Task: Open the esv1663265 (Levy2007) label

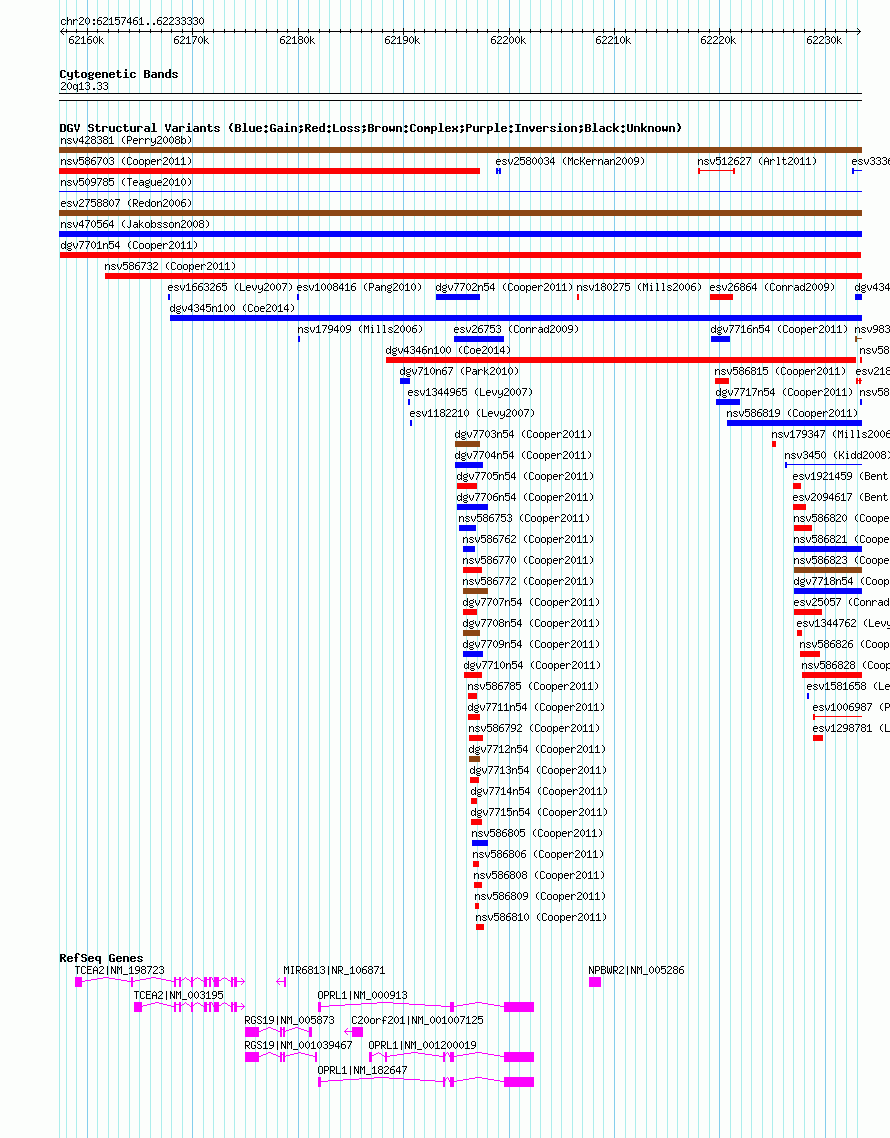Action: (230, 287)
